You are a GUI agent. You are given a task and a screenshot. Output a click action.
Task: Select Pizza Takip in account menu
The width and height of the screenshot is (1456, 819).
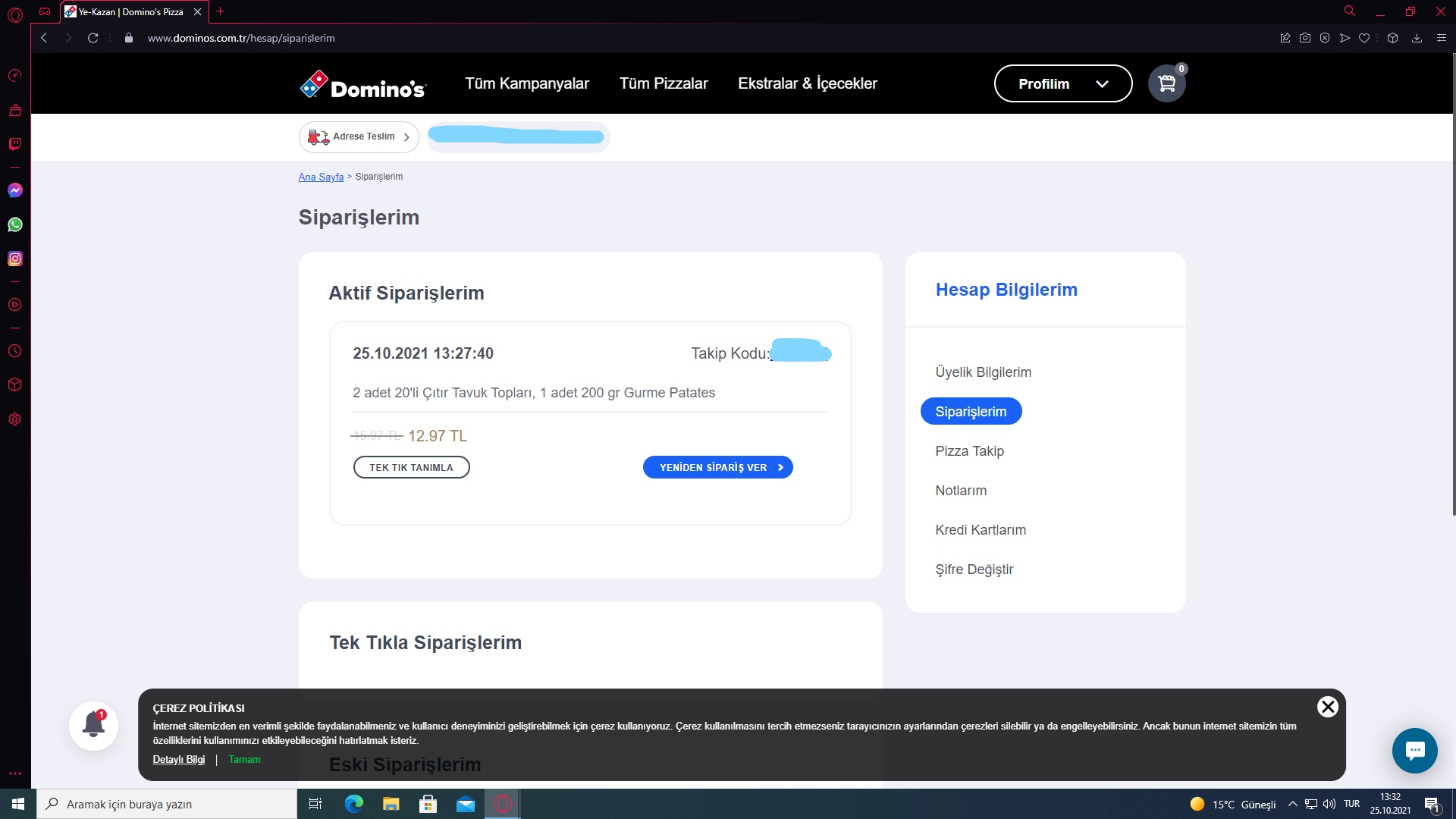969,451
